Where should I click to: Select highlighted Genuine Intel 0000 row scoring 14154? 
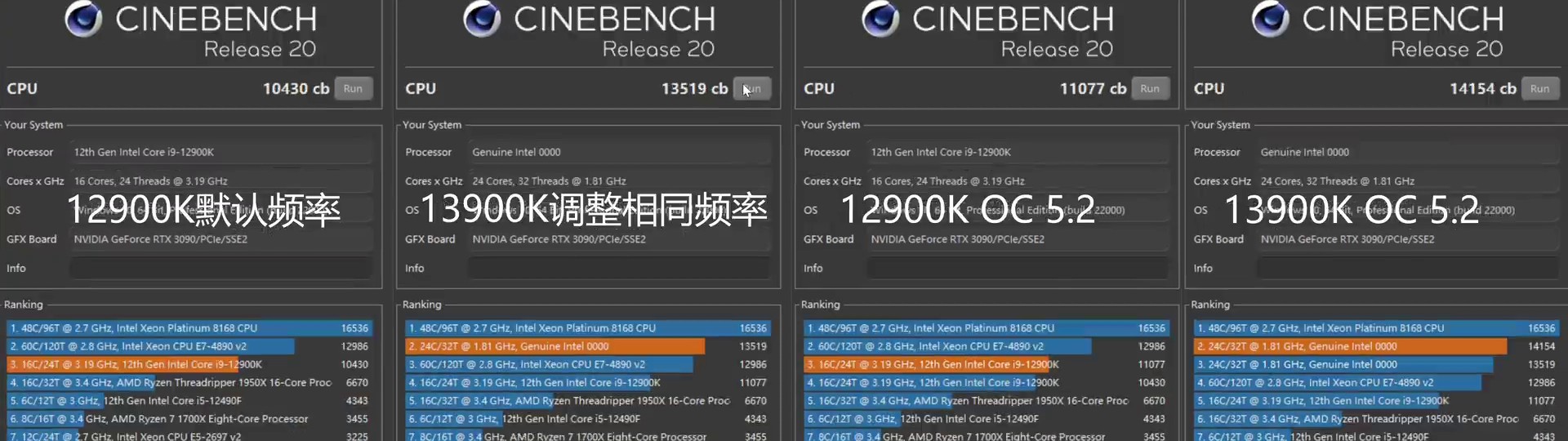pyautogui.click(x=1377, y=346)
